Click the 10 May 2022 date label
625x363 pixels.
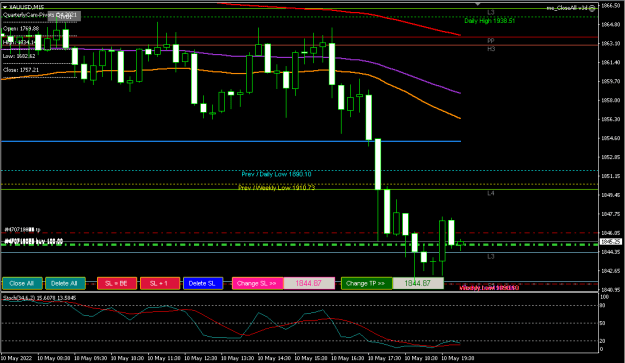tap(17, 358)
